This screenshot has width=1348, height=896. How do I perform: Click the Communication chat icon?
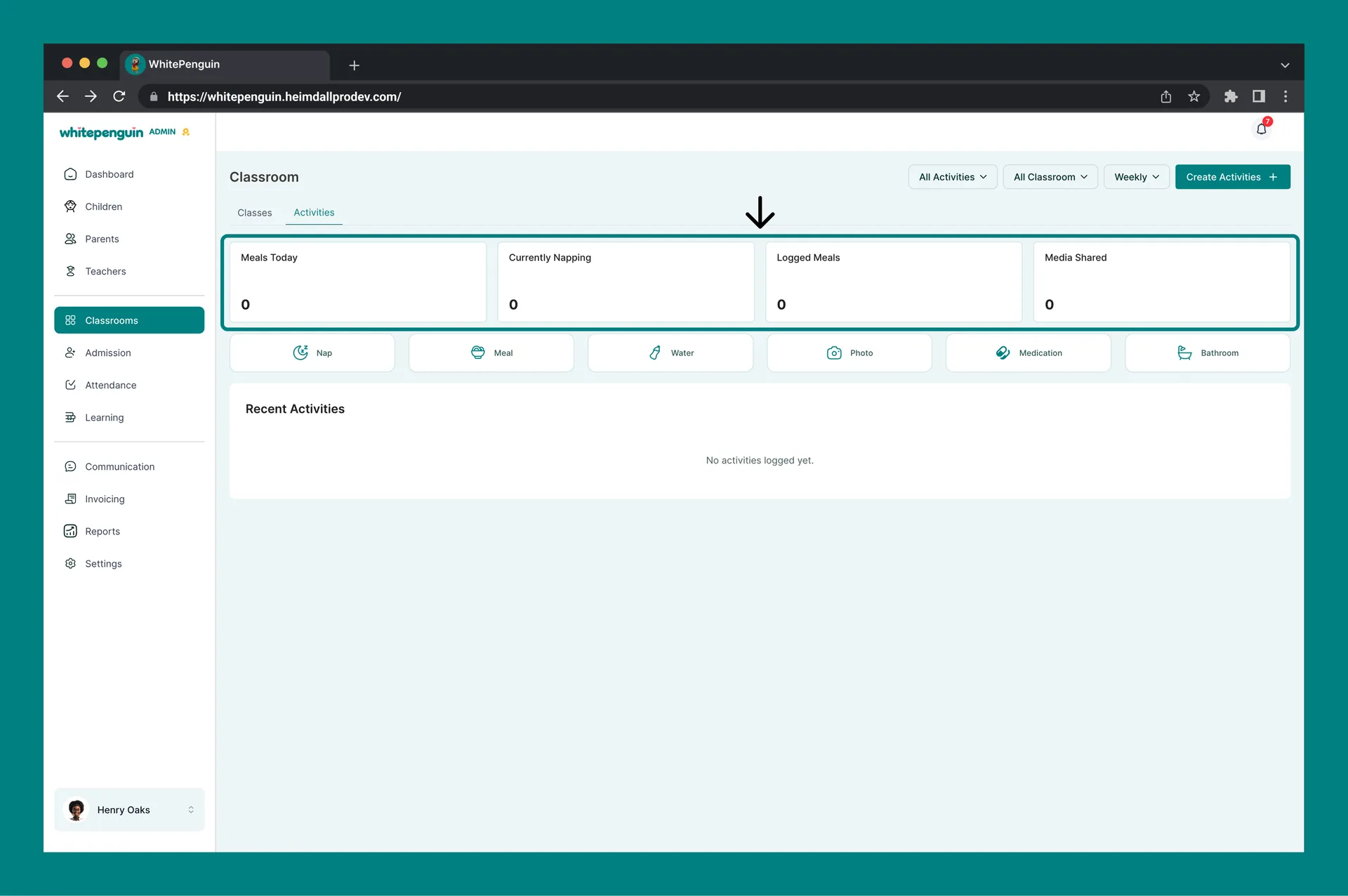point(70,466)
